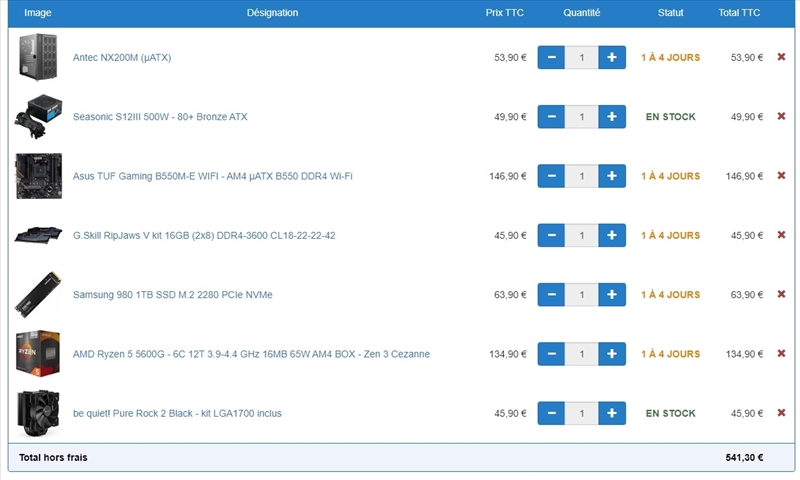
Task: Decrease Seasonic S12III quantity with minus
Action: (x=551, y=117)
